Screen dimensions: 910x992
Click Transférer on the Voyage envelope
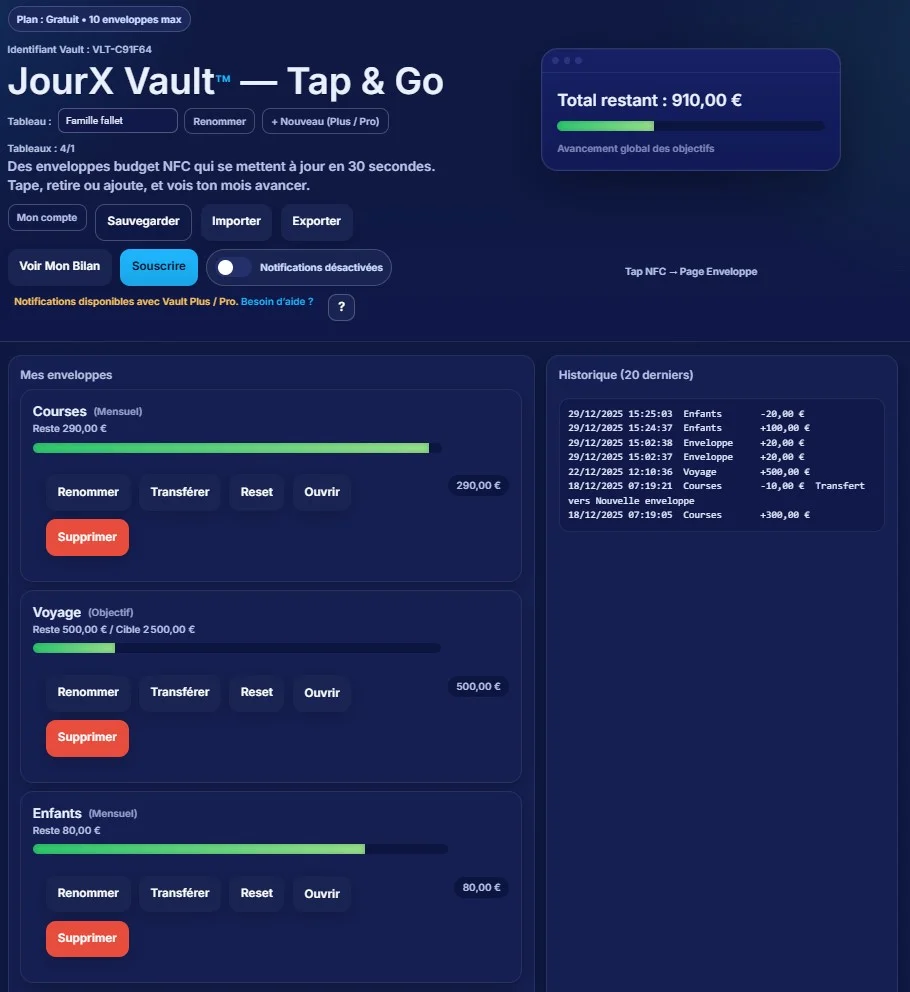(x=180, y=693)
